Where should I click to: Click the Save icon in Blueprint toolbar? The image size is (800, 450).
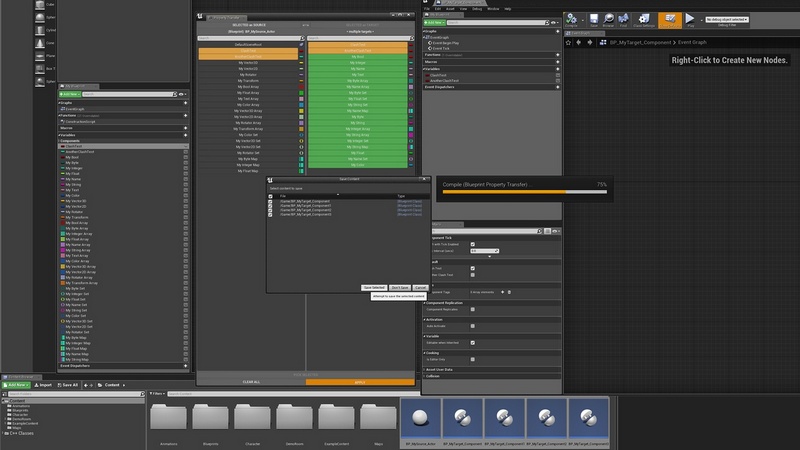595,19
